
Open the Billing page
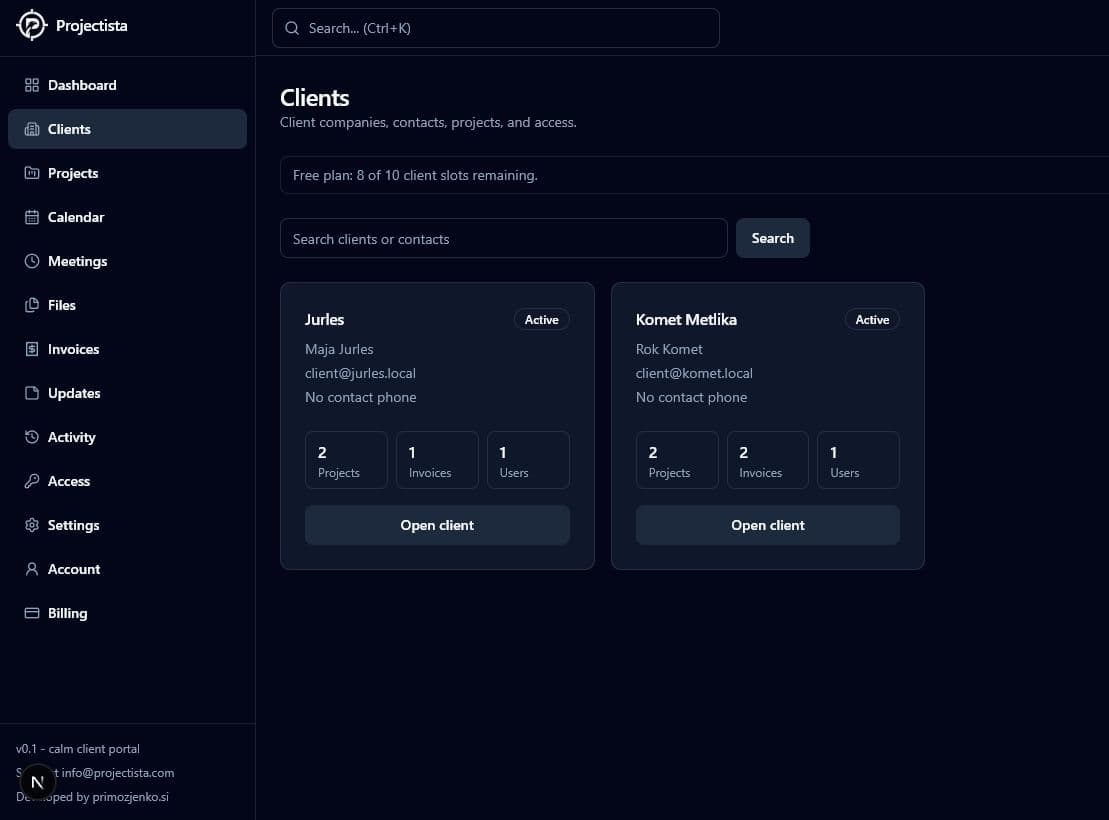point(127,613)
